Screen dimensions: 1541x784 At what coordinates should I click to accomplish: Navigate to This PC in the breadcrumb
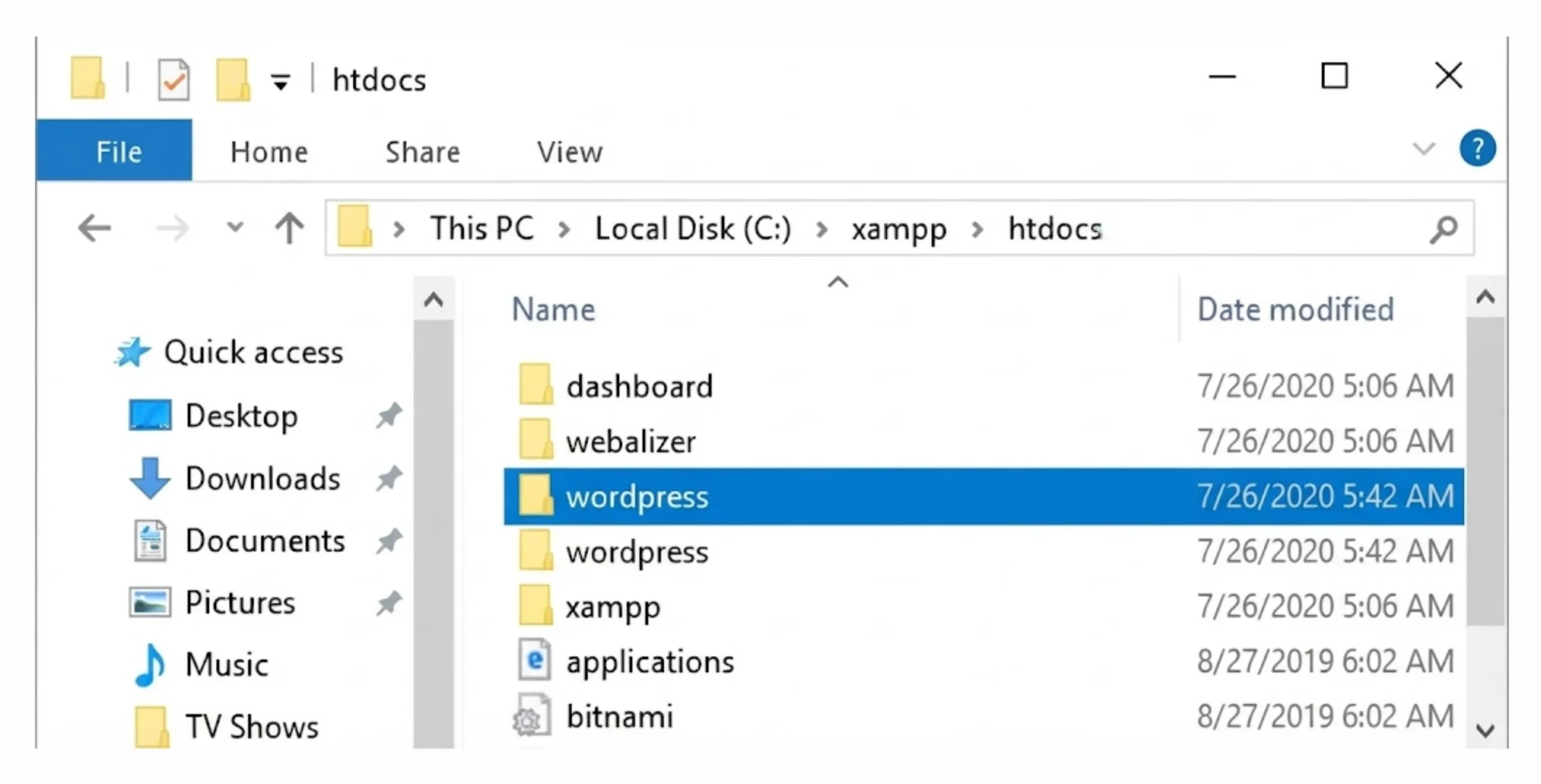coord(482,229)
